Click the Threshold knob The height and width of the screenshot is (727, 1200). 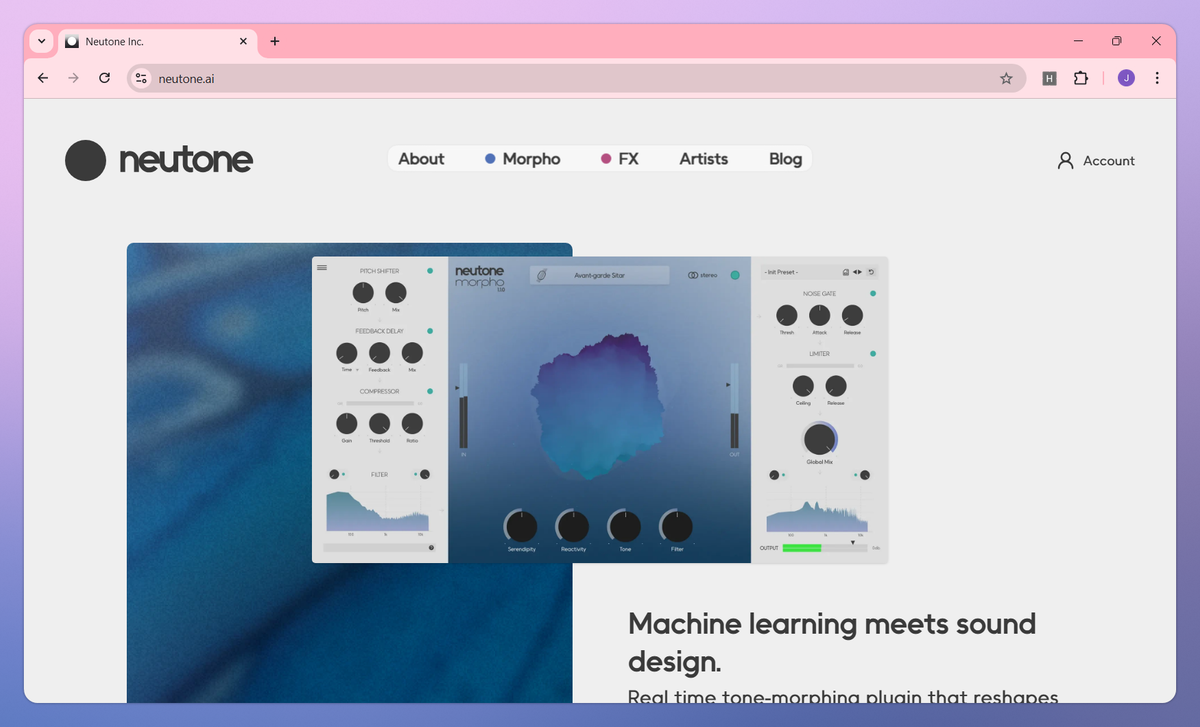coord(379,423)
